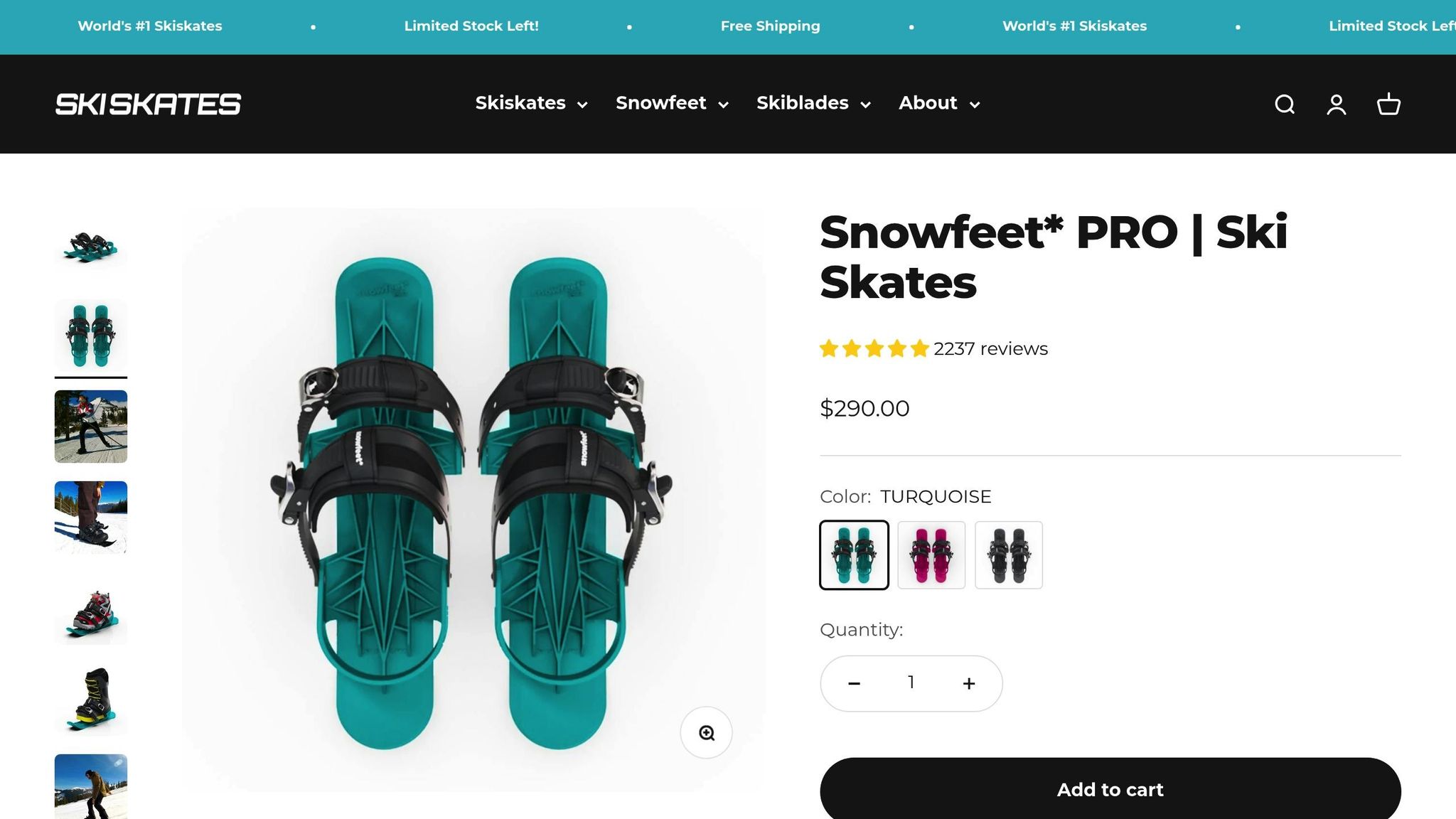
Task: Increase quantity with the plus icon
Action: coord(968,683)
